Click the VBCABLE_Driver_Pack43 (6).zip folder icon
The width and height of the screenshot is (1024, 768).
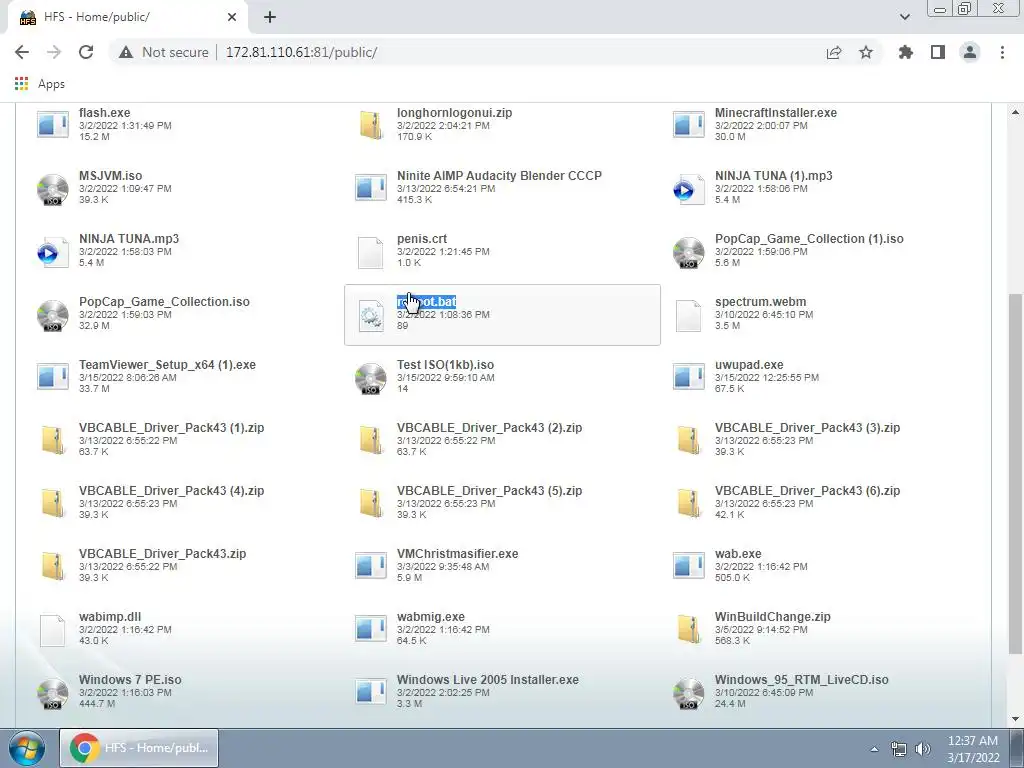tap(688, 503)
